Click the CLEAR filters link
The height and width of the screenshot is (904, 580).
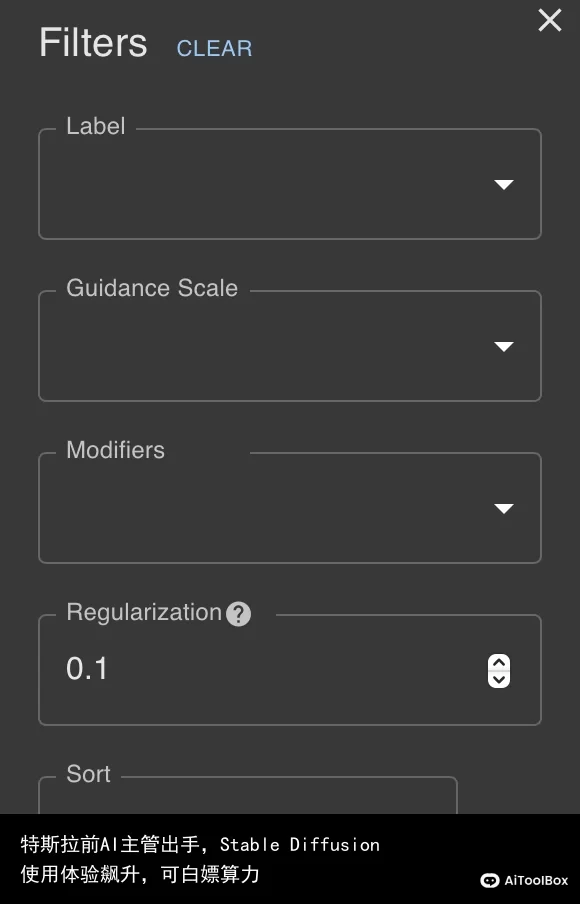point(214,48)
